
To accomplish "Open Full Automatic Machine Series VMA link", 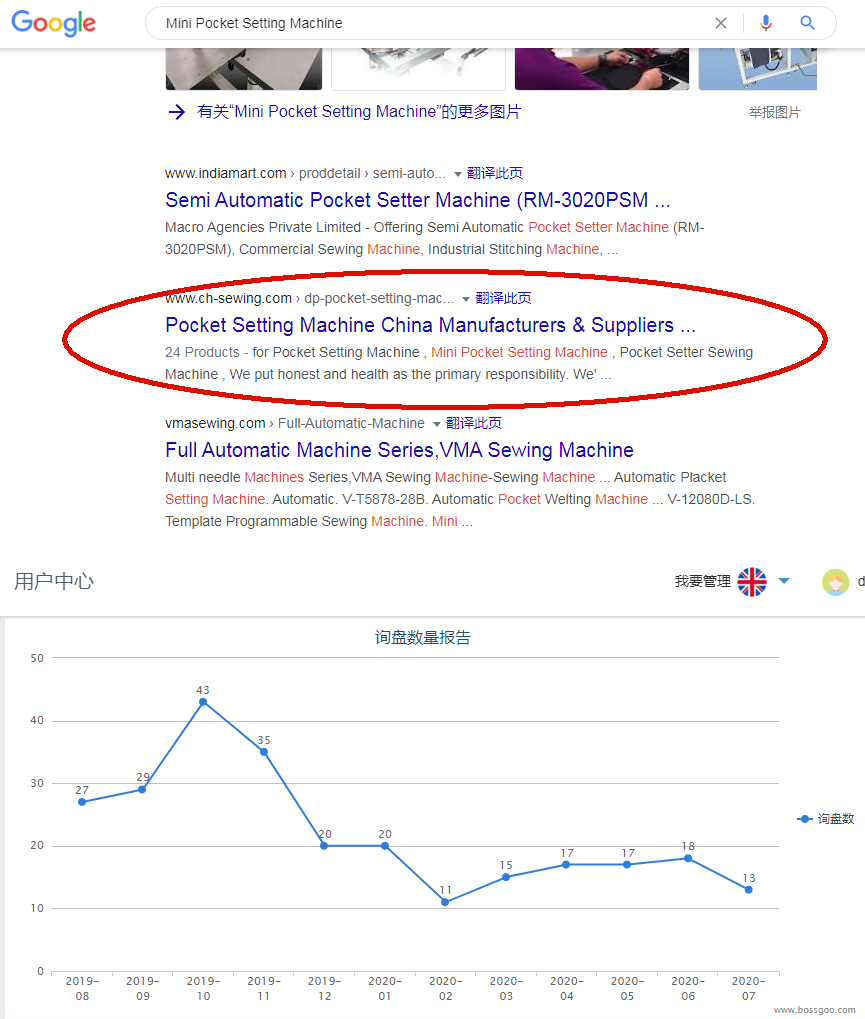I will pyautogui.click(x=399, y=450).
